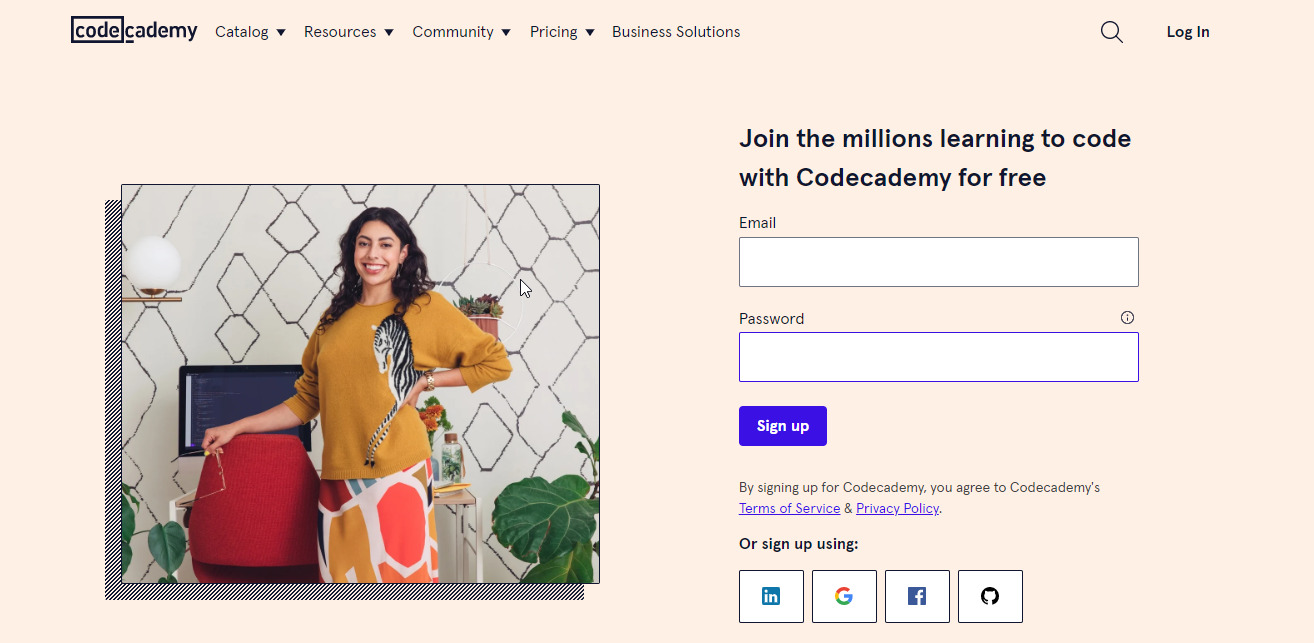Expand the Pricing dropdown
This screenshot has height=643, width=1314.
561,31
